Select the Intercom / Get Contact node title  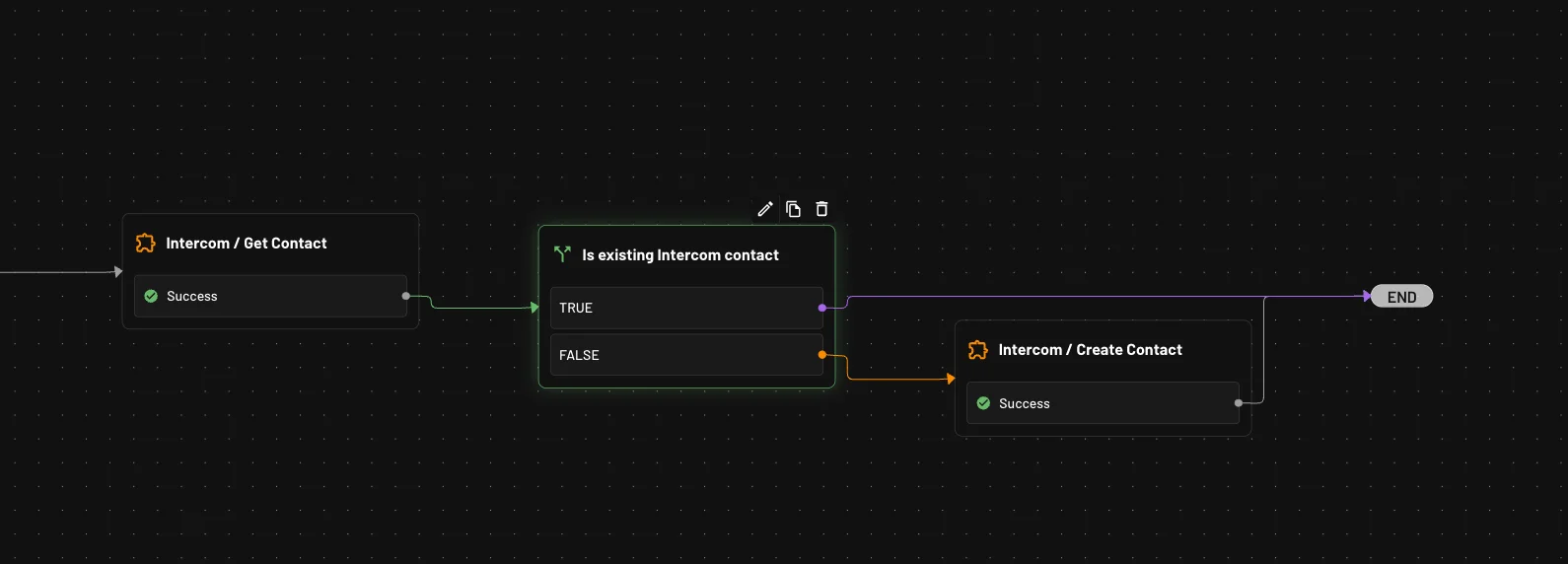pos(247,244)
